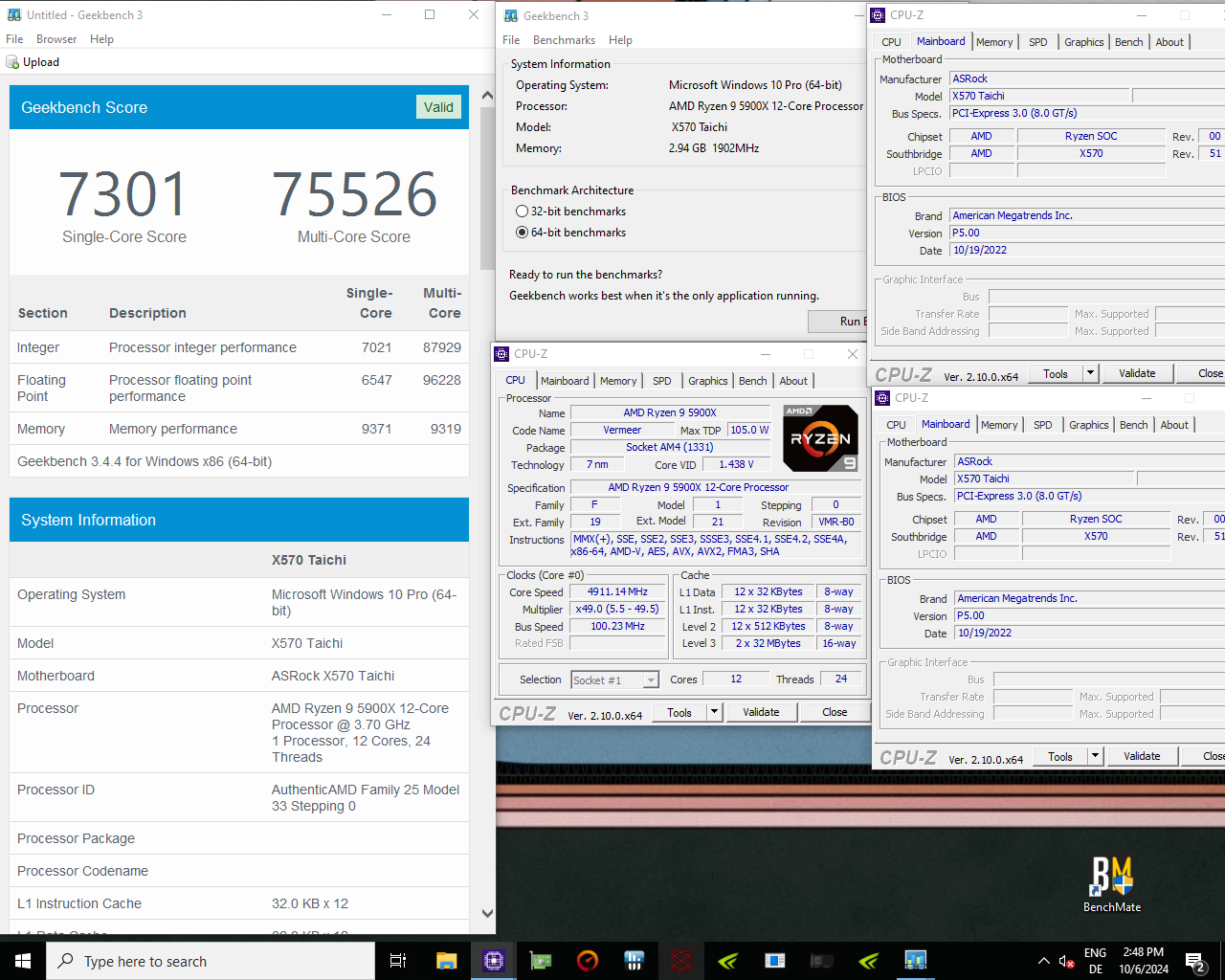The width and height of the screenshot is (1225, 980).
Task: Click the Geekbench taskbar icon
Action: [916, 961]
